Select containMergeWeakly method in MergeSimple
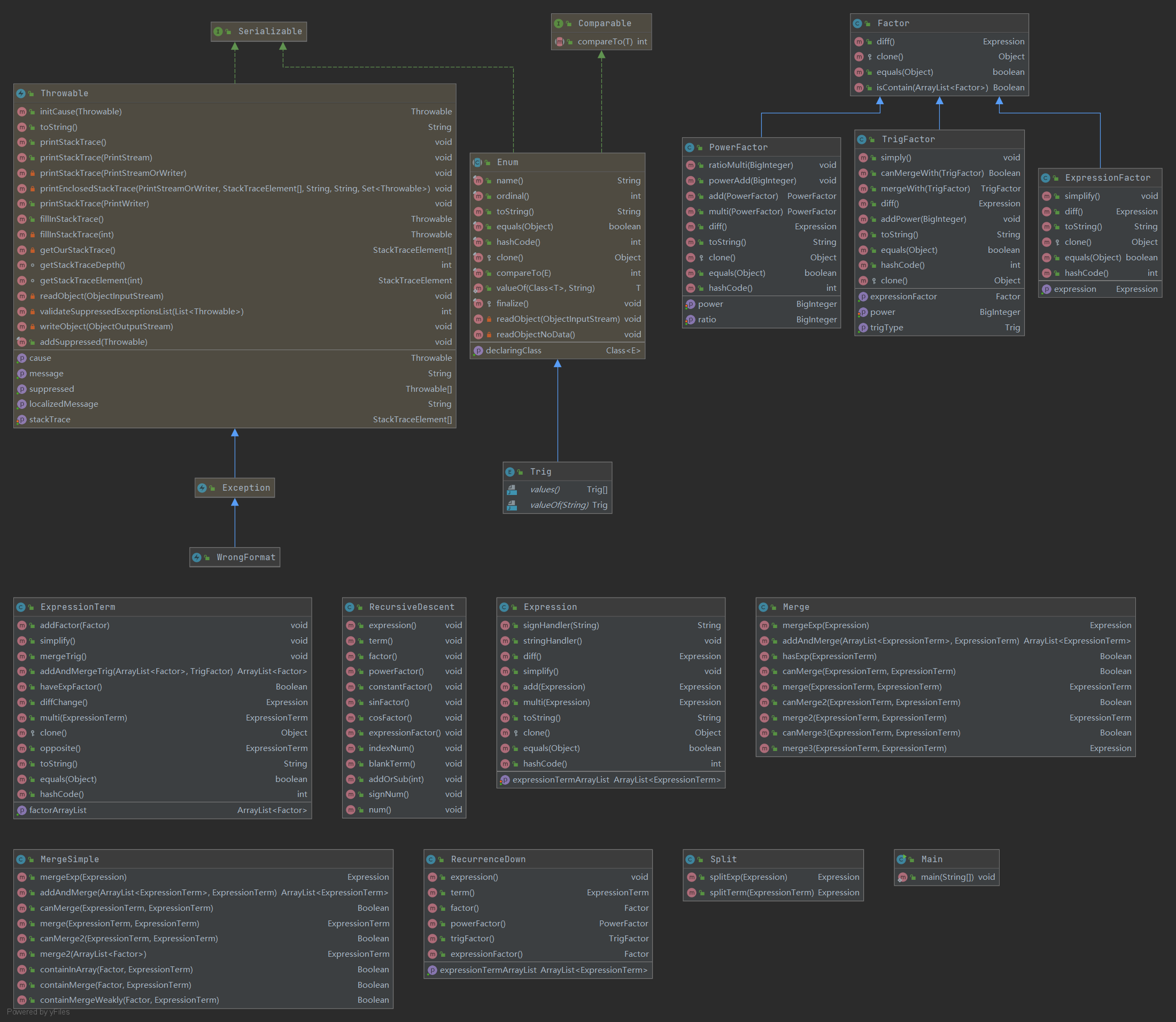This screenshot has width=1176, height=1022. coord(129,1000)
